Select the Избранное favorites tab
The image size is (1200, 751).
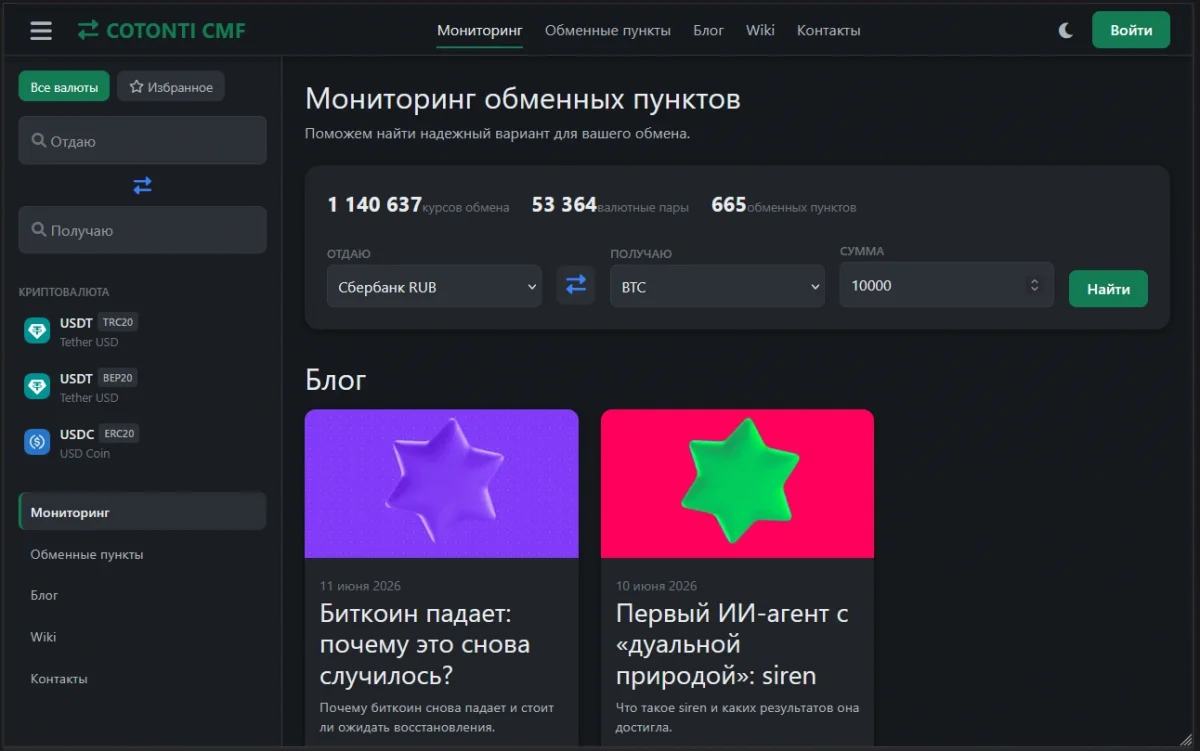[x=171, y=87]
